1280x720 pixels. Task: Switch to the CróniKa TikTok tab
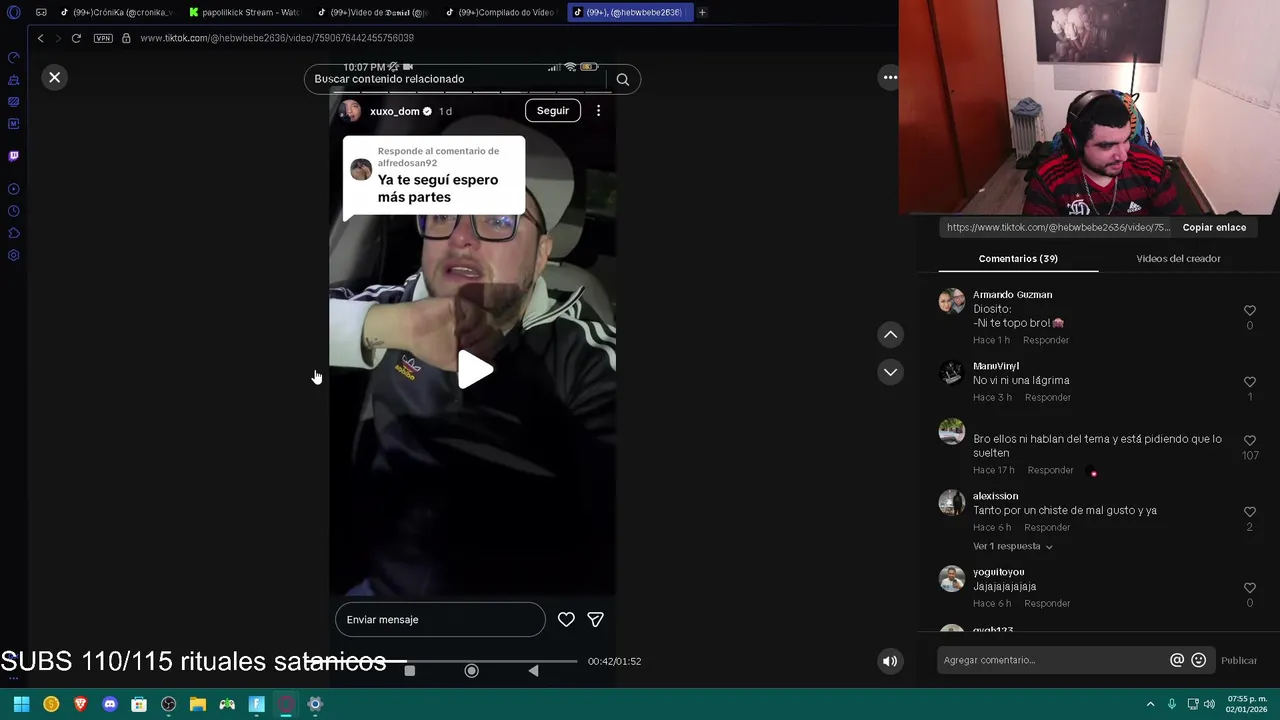tap(115, 12)
